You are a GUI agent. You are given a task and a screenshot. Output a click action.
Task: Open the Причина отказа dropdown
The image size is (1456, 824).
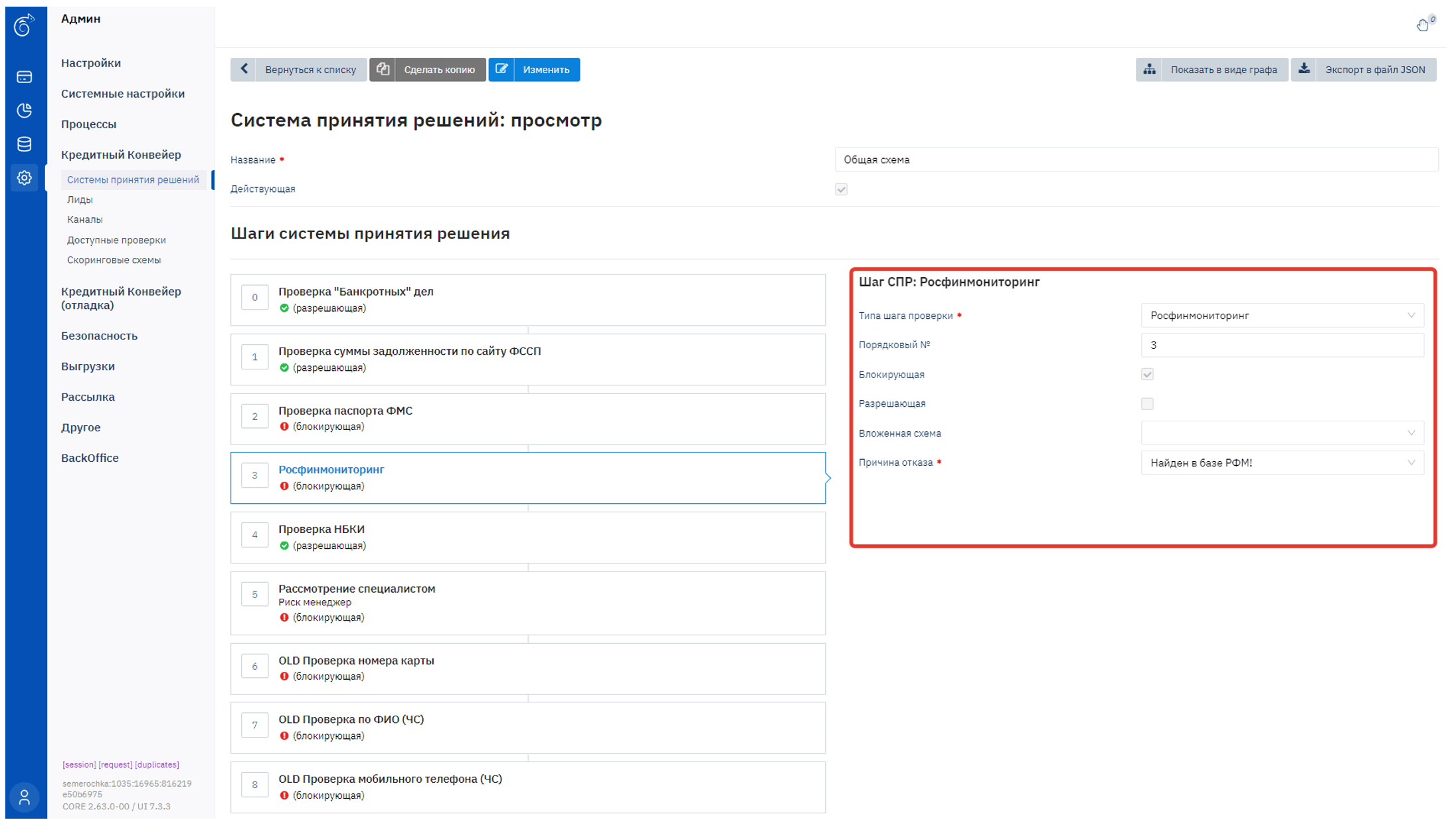[1282, 463]
